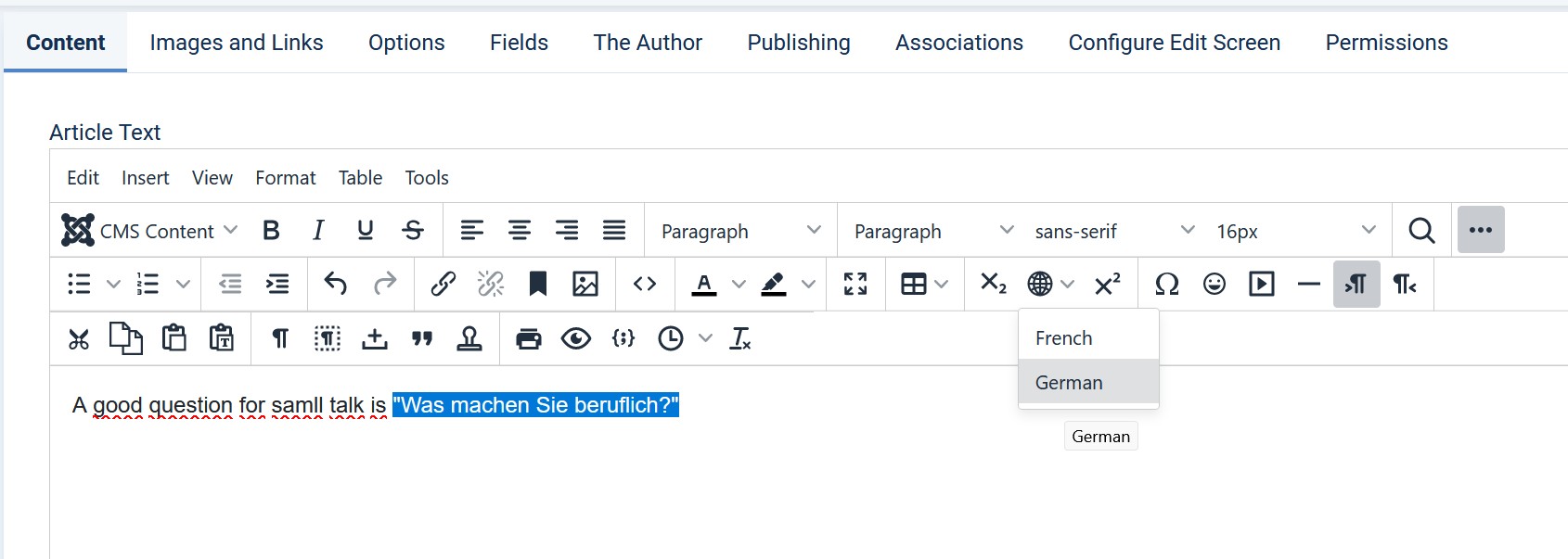This screenshot has height=559, width=1568.
Task: Click the fullscreen icon
Action: (x=855, y=284)
